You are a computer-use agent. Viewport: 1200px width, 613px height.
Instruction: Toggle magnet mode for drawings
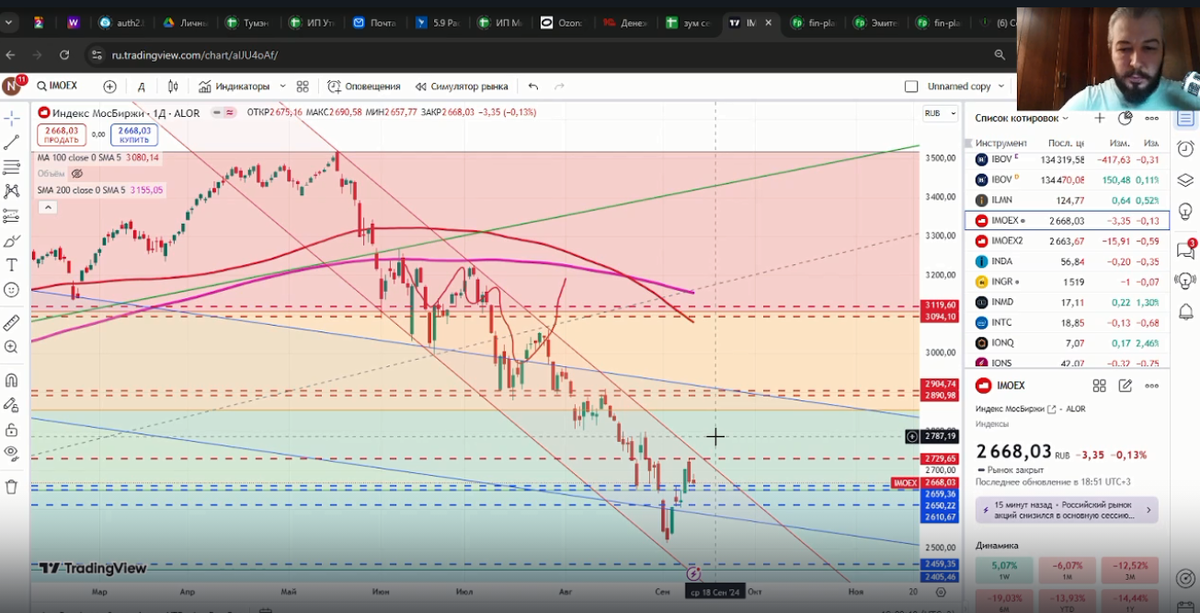coord(12,380)
